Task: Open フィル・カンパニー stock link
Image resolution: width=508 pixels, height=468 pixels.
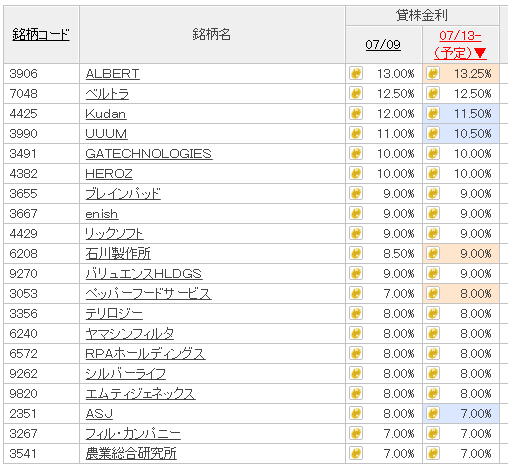Action: point(133,434)
